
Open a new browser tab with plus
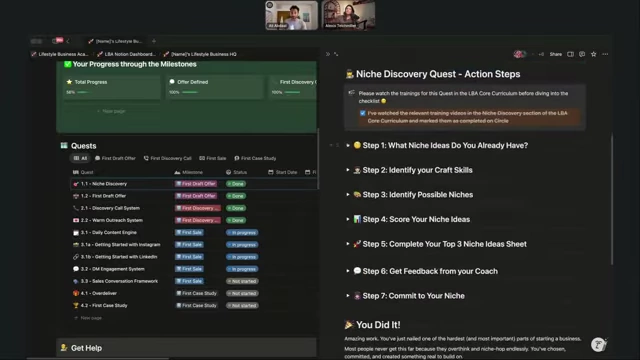154,41
